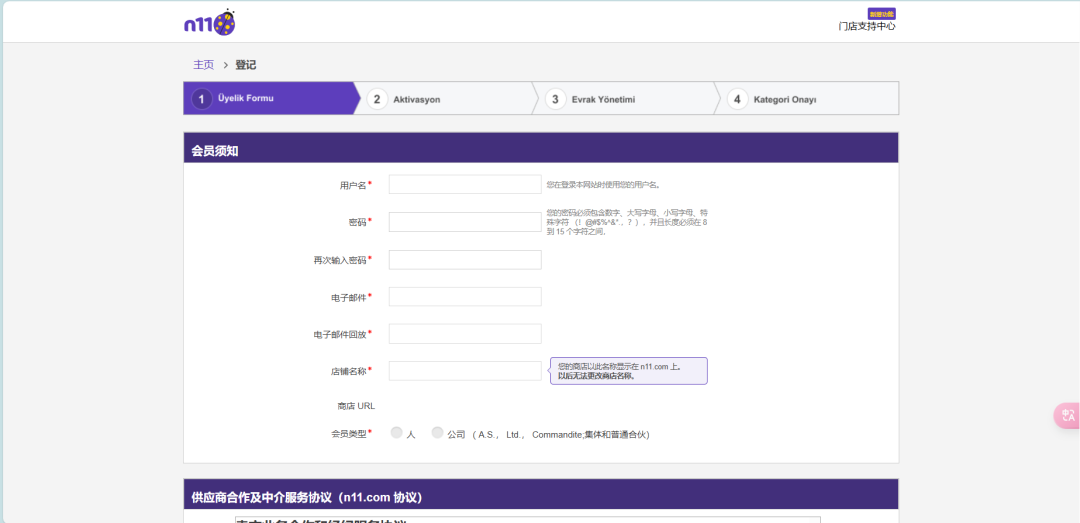Click the 会员类型 label

(349, 434)
